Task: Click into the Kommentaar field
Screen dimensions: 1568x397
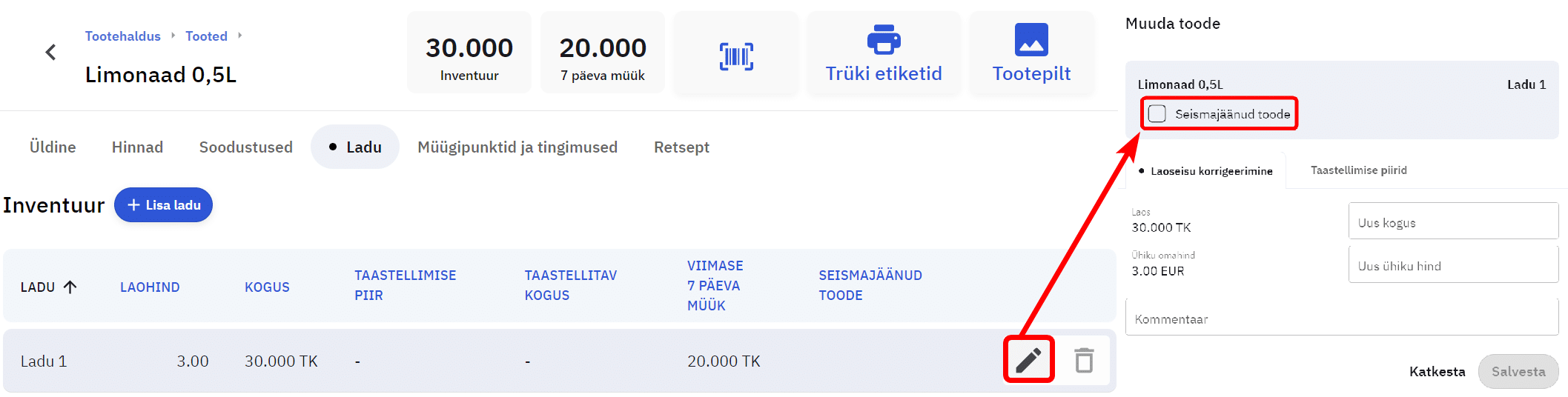Action: point(1341,319)
